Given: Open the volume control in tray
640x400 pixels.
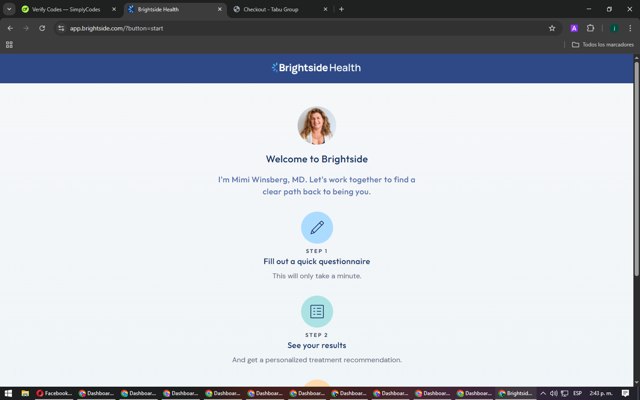Looking at the screenshot, I should [553, 393].
